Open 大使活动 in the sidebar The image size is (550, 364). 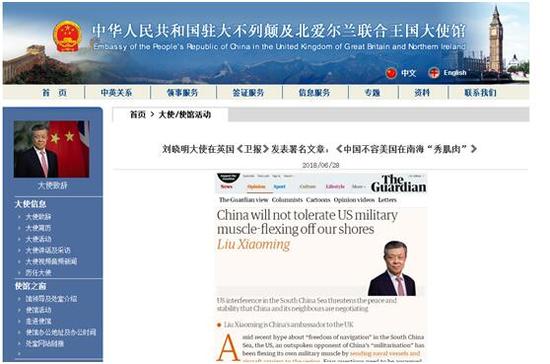click(x=38, y=239)
